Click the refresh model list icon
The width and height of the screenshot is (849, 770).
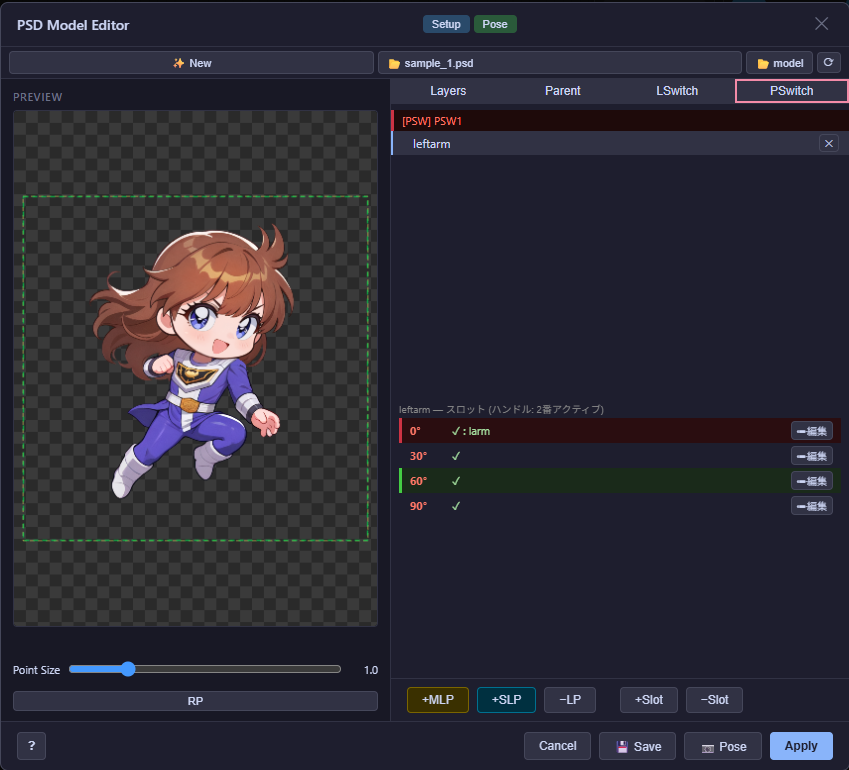[828, 63]
